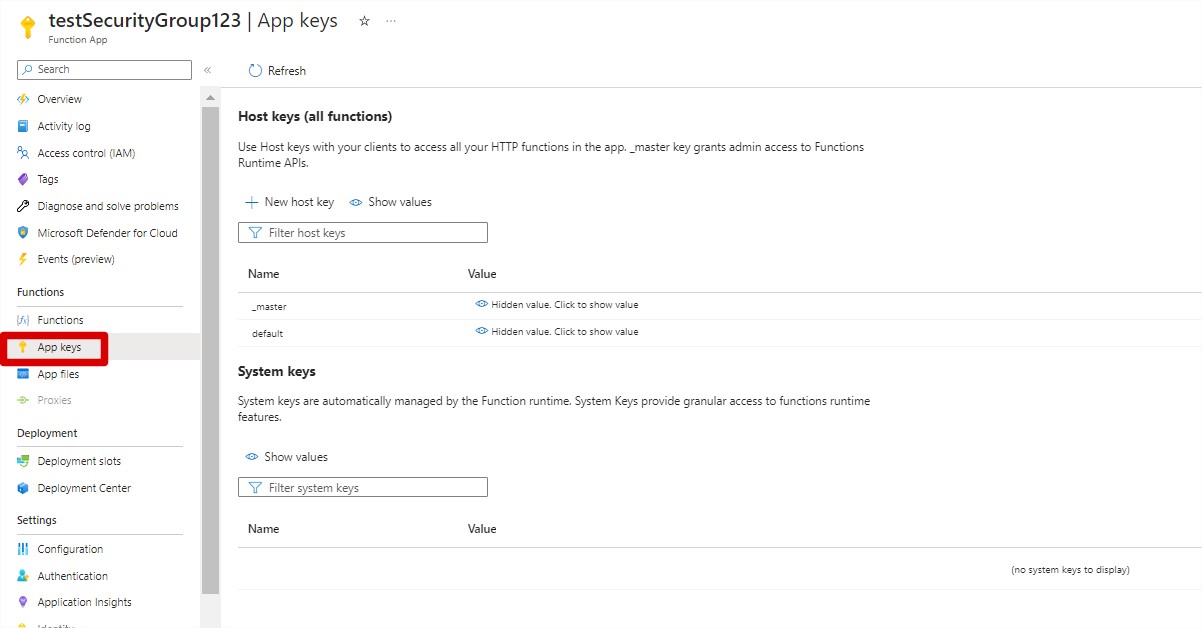Viewport: 1202px width, 628px height.
Task: Collapse the sidebar with double chevron
Action: click(x=208, y=70)
